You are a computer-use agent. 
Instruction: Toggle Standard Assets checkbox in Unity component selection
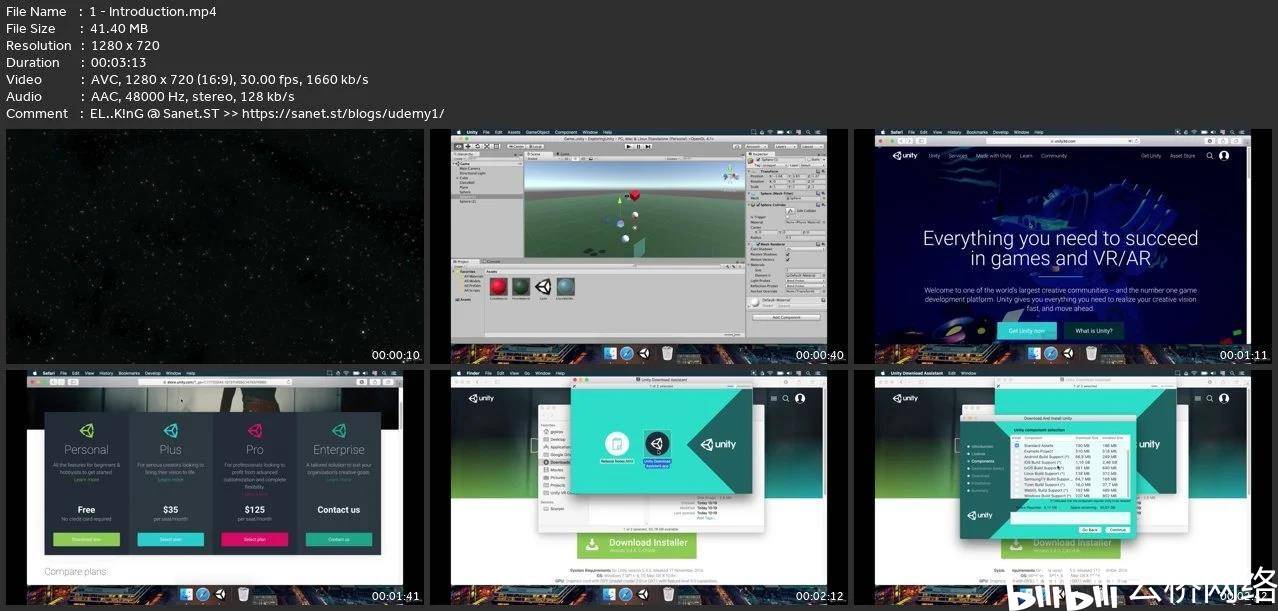click(1017, 445)
